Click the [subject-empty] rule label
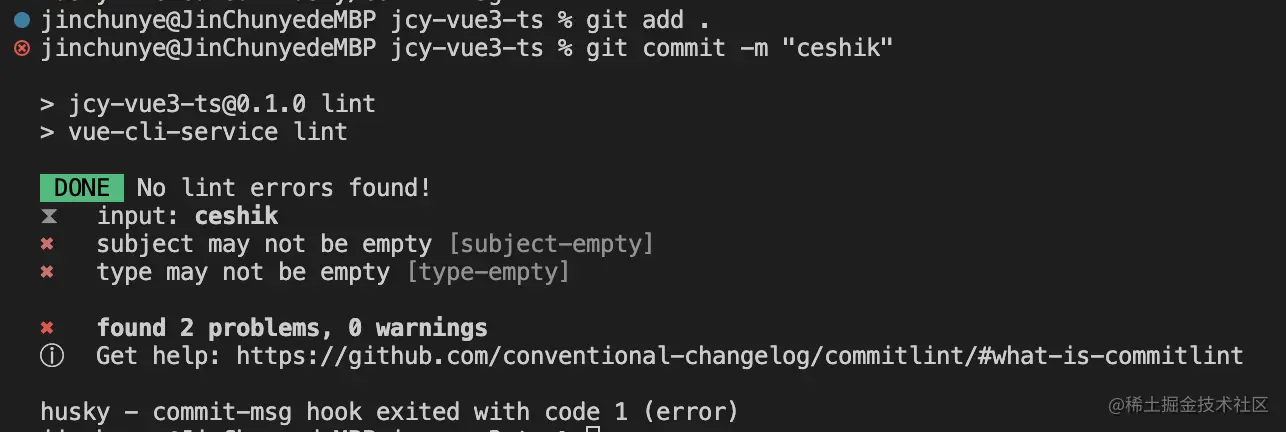1286x432 pixels. point(550,244)
